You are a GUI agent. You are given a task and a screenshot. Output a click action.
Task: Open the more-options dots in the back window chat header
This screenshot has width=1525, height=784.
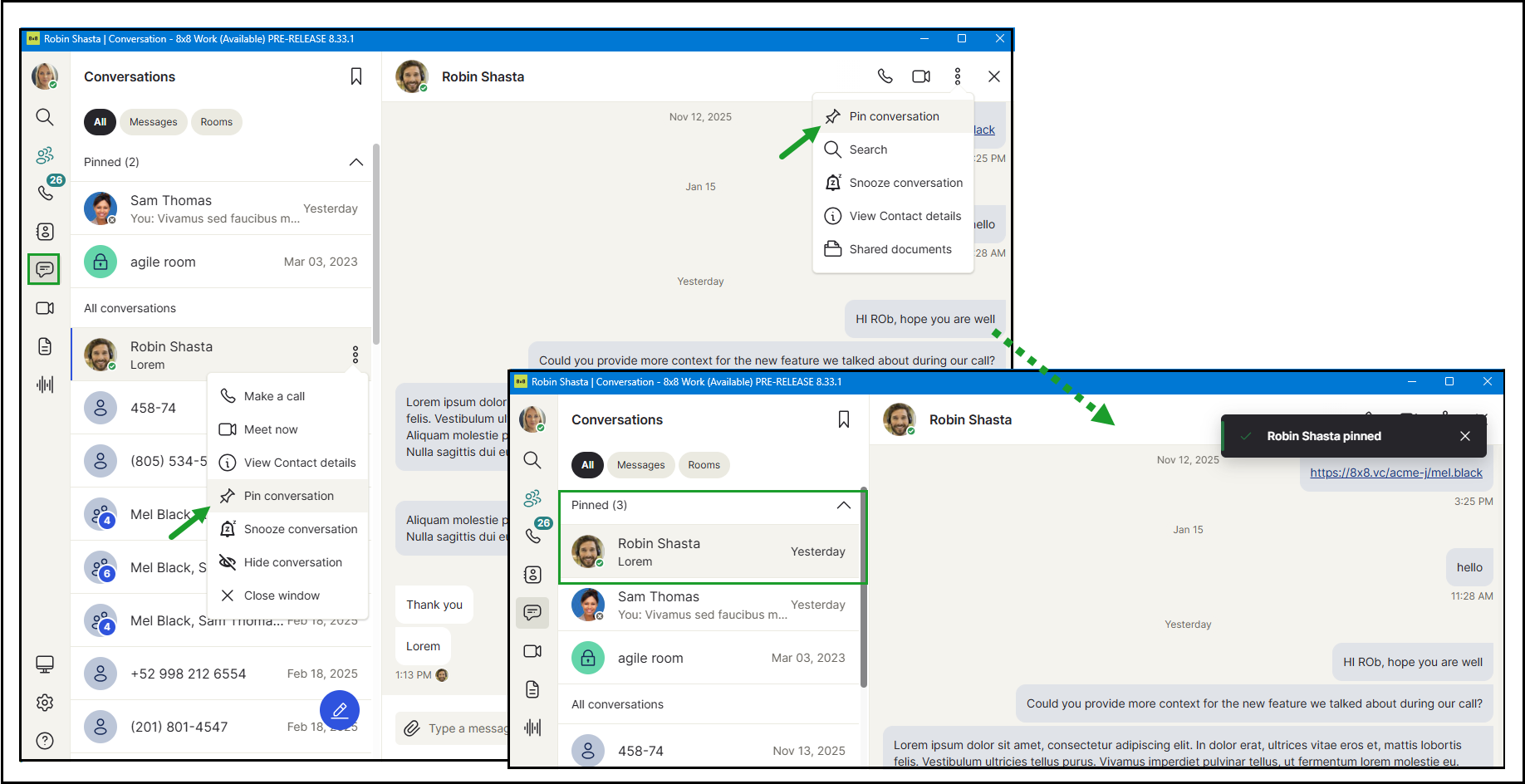pos(958,76)
